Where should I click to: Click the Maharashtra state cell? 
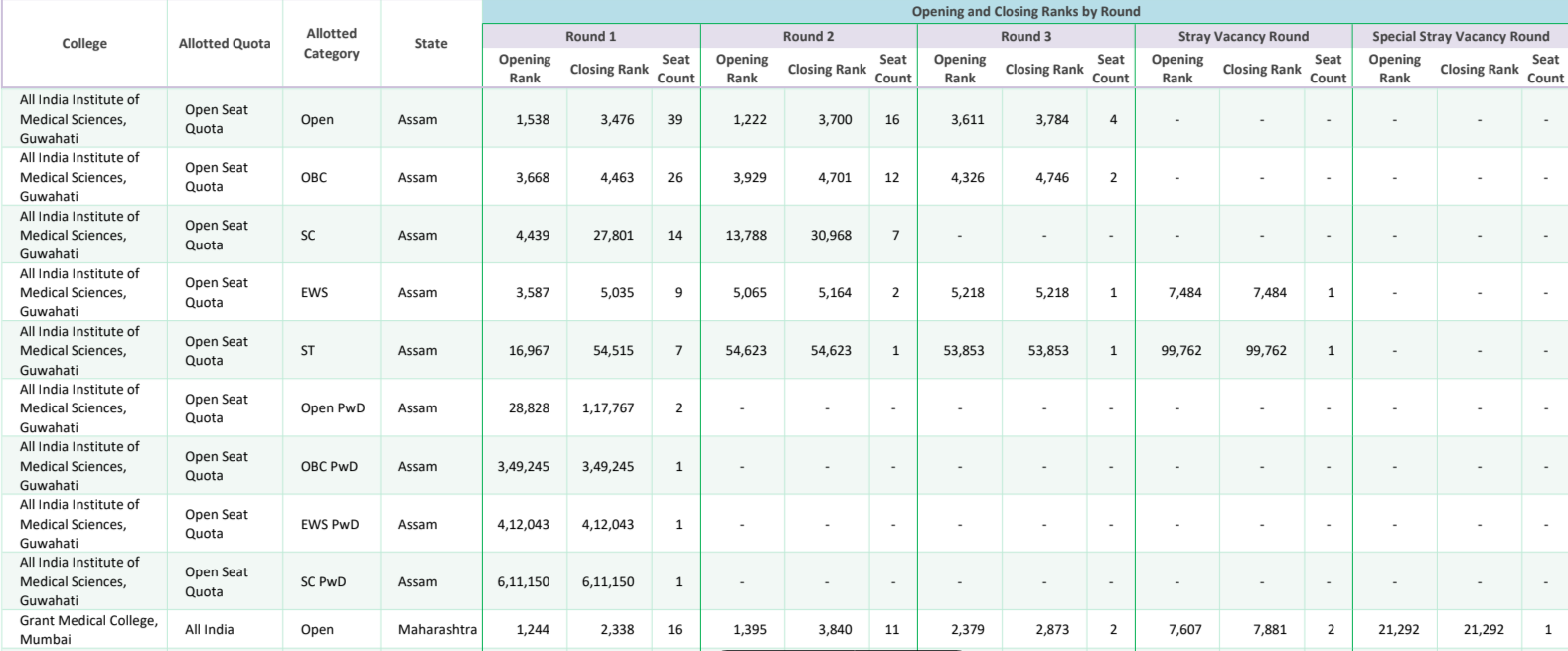pyautogui.click(x=437, y=630)
